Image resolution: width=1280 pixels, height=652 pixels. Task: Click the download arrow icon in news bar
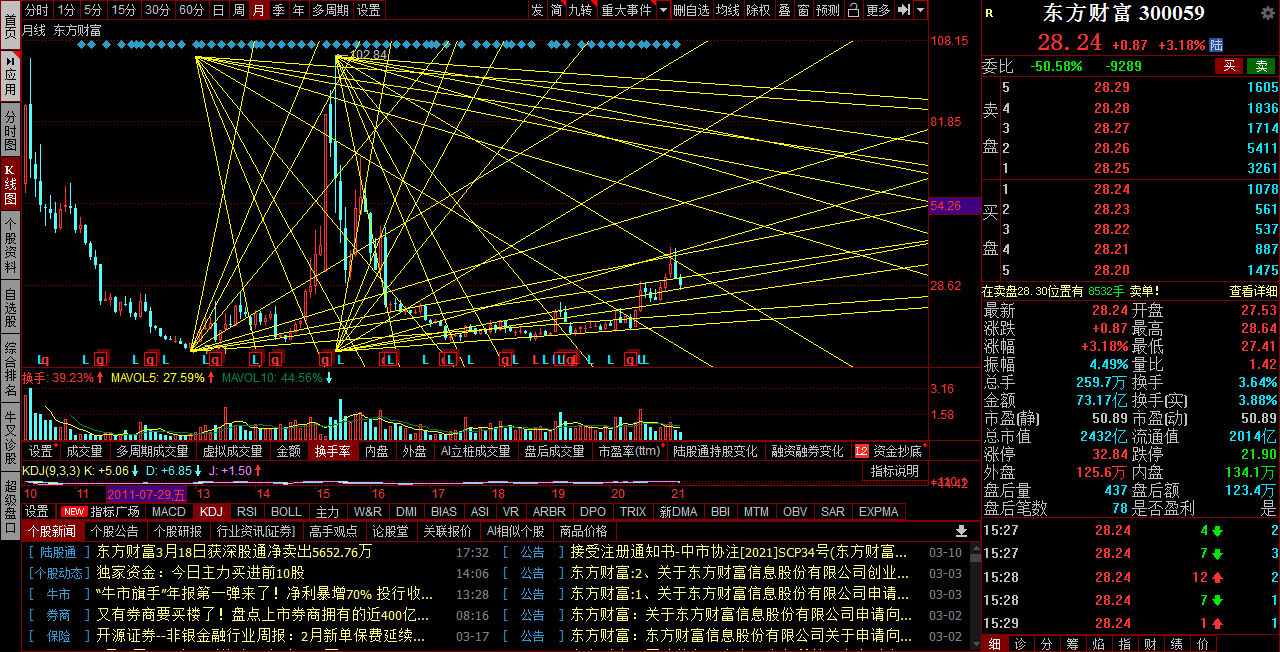pyautogui.click(x=961, y=531)
